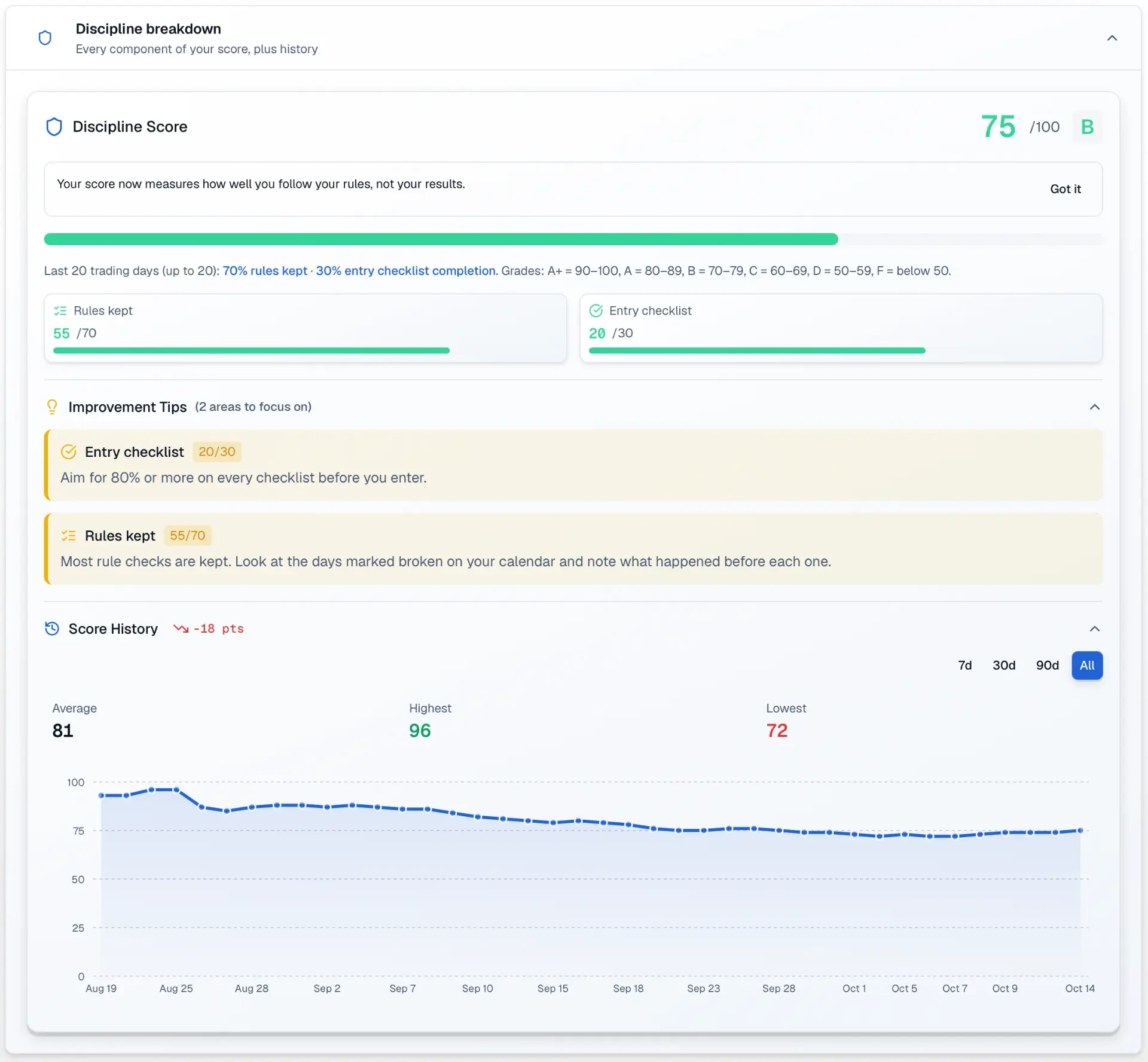Viewport: 1148px width, 1062px height.
Task: Click the lightbulb icon beside Improvement Tips
Action: coord(52,407)
